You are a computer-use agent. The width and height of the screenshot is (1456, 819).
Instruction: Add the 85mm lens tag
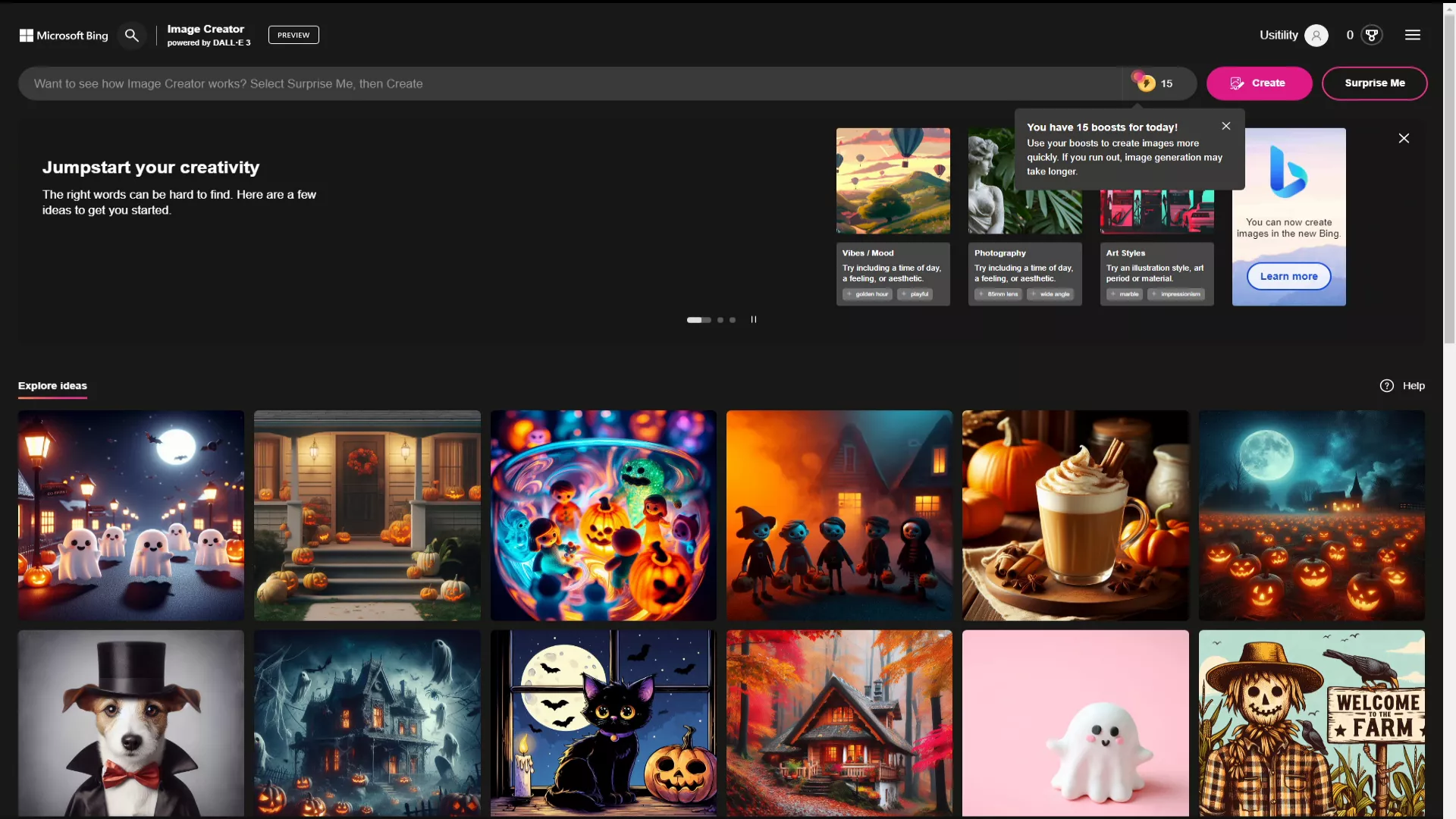pos(999,294)
